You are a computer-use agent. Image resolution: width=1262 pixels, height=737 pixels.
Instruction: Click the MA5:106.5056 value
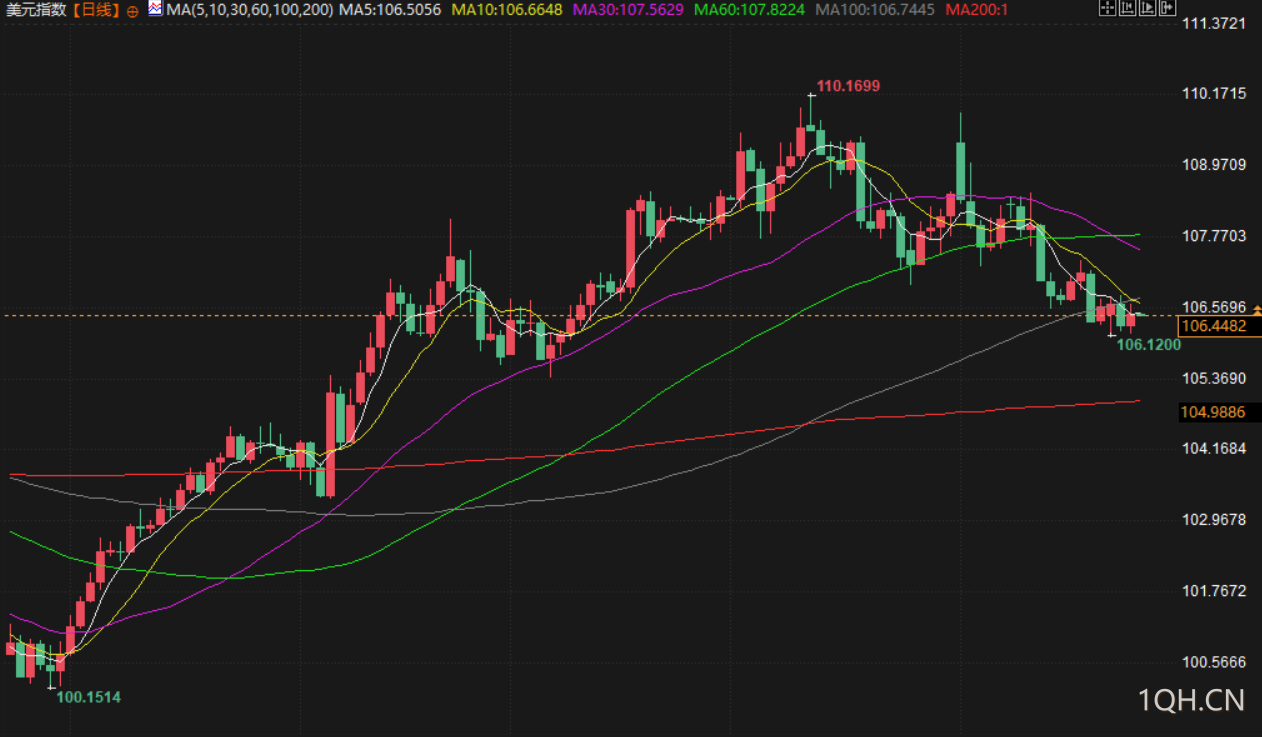click(x=390, y=10)
